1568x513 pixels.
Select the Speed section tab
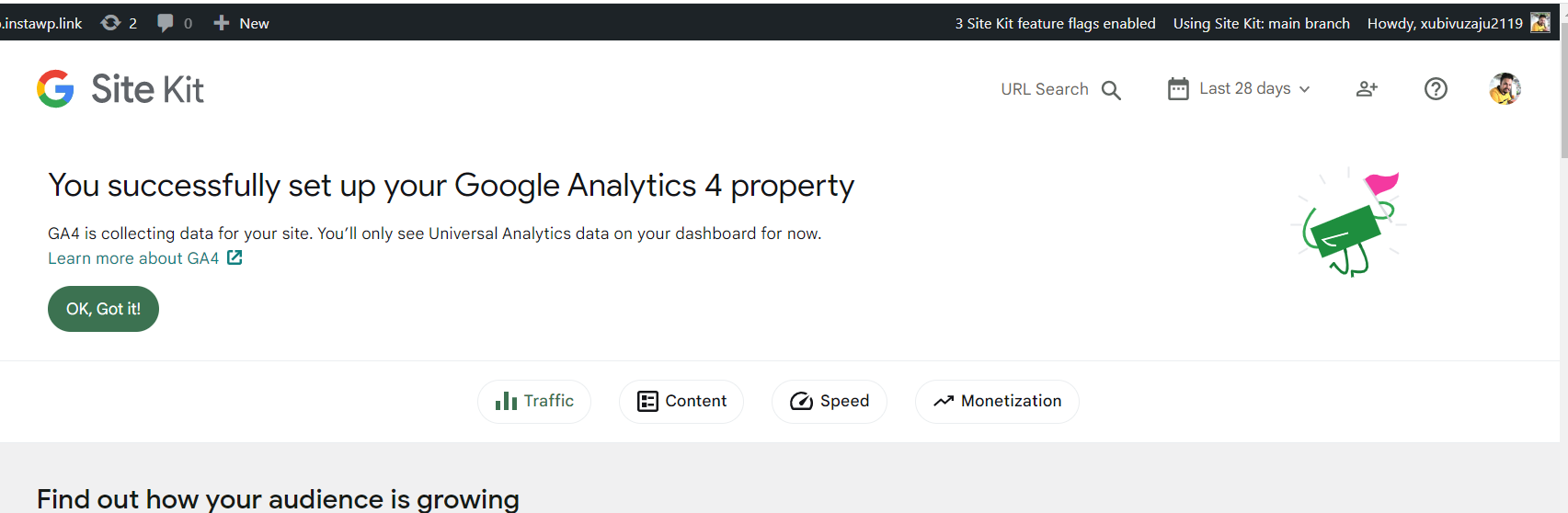pyautogui.click(x=830, y=401)
